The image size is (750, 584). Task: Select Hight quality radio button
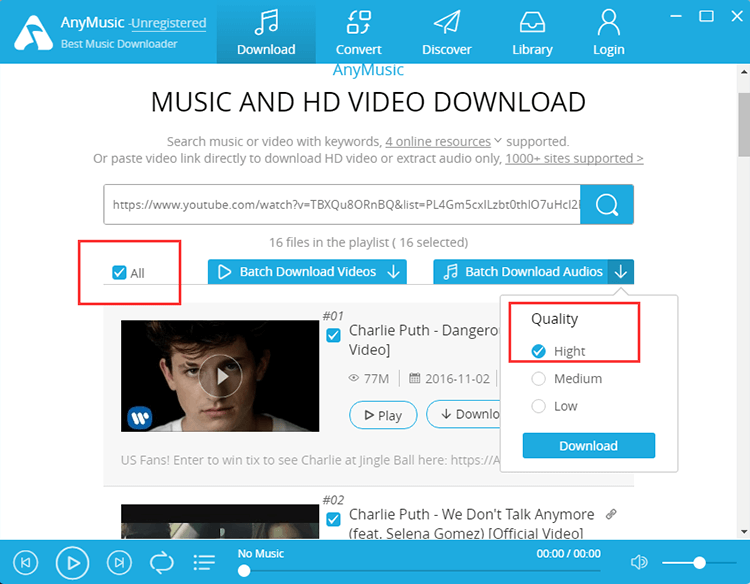(x=539, y=351)
